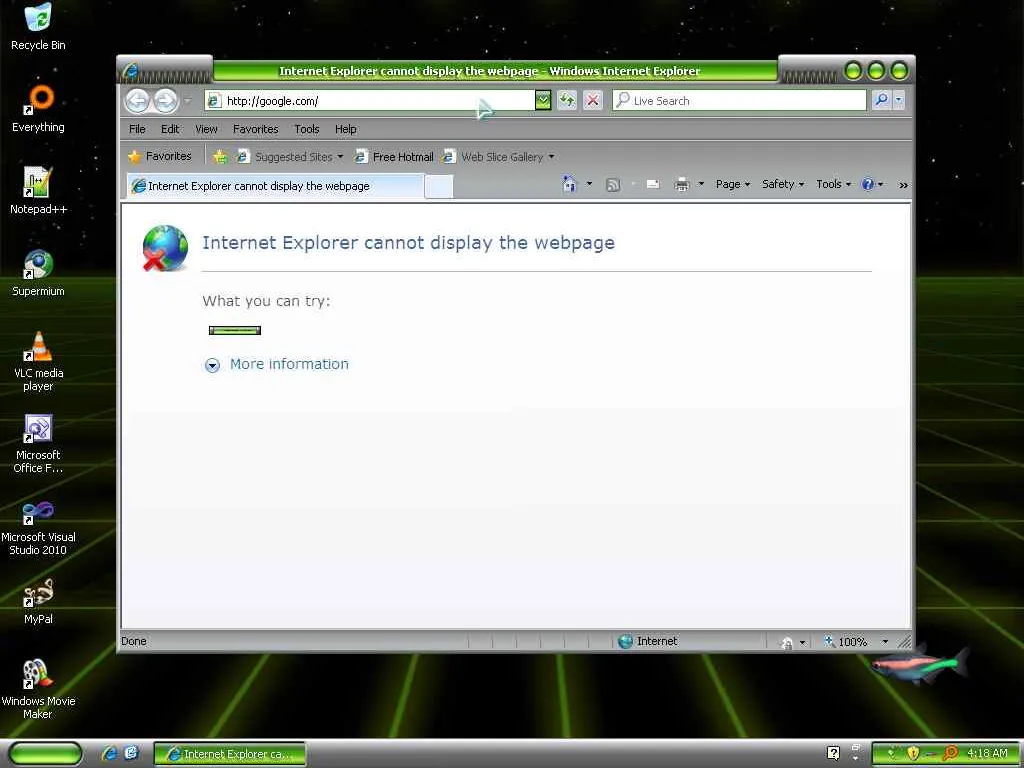Click the 4:18 AM taskbar clock
Screen dimensions: 1024x768
point(987,754)
